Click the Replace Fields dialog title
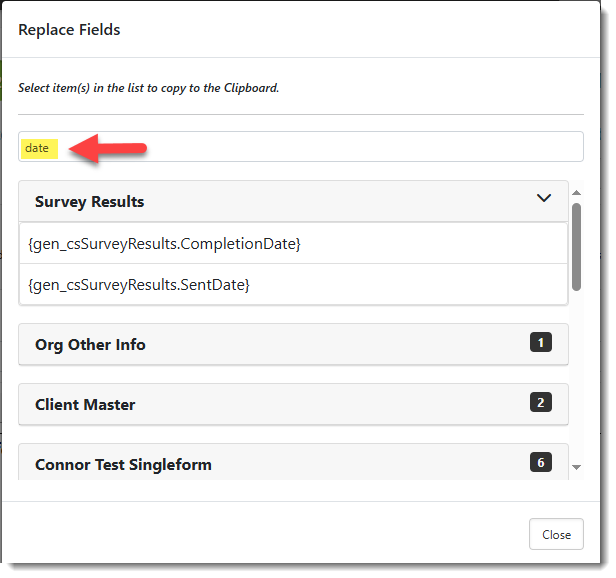 pos(69,30)
